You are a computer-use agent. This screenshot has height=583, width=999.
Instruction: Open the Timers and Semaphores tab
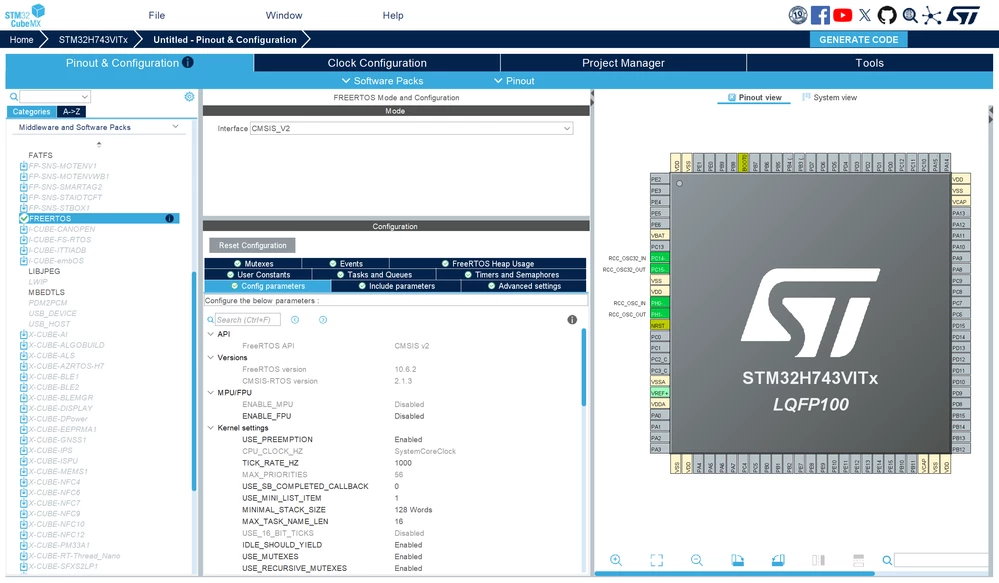[x=512, y=275]
